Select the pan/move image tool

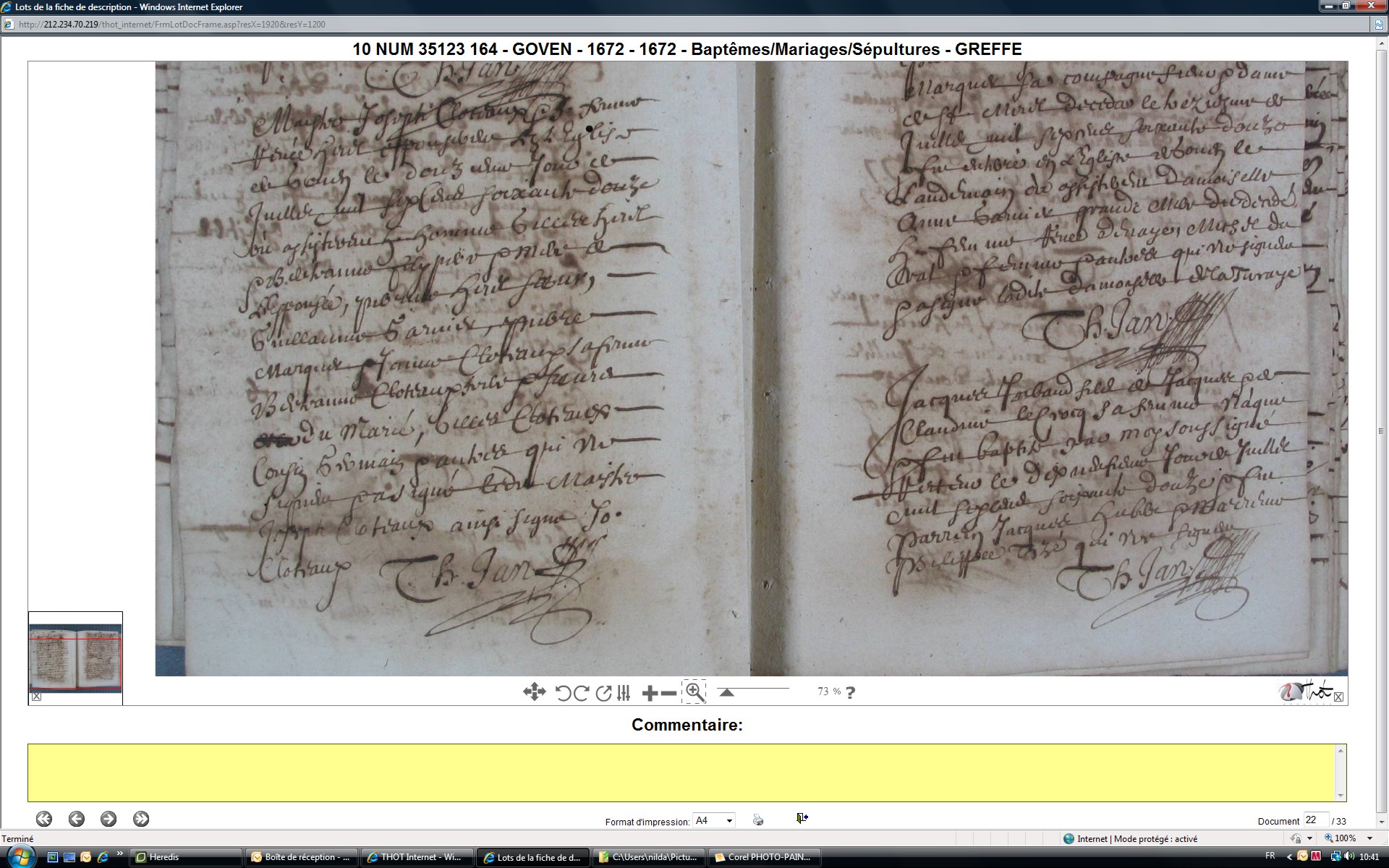[x=534, y=692]
